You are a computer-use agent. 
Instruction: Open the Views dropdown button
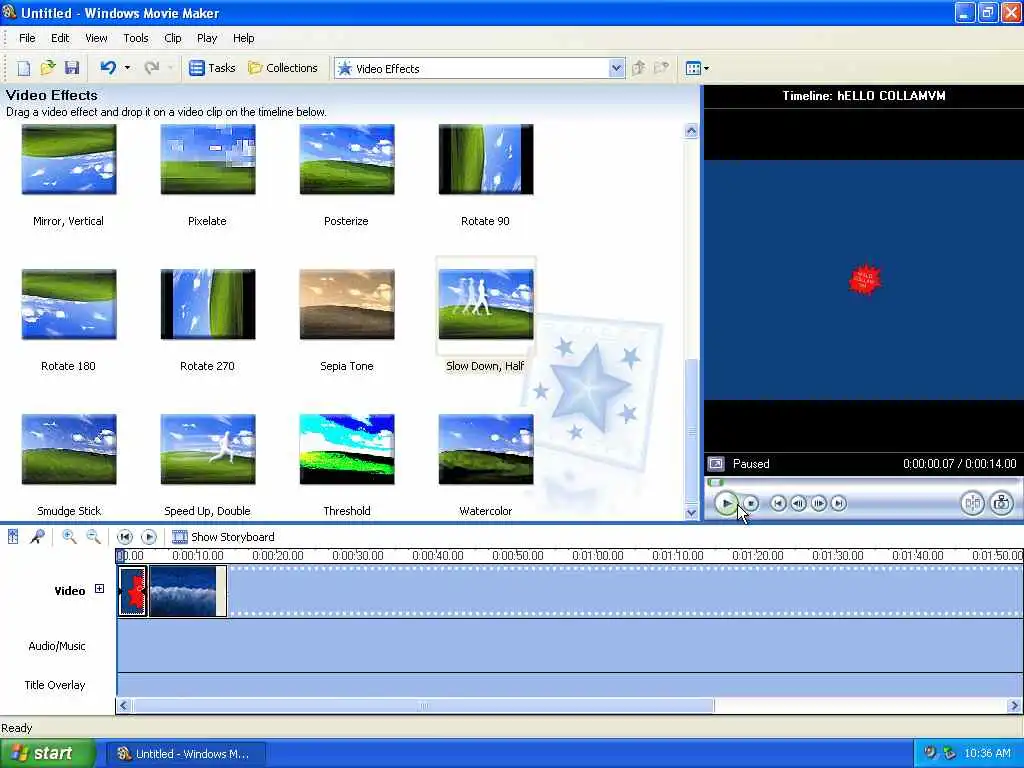click(x=697, y=68)
